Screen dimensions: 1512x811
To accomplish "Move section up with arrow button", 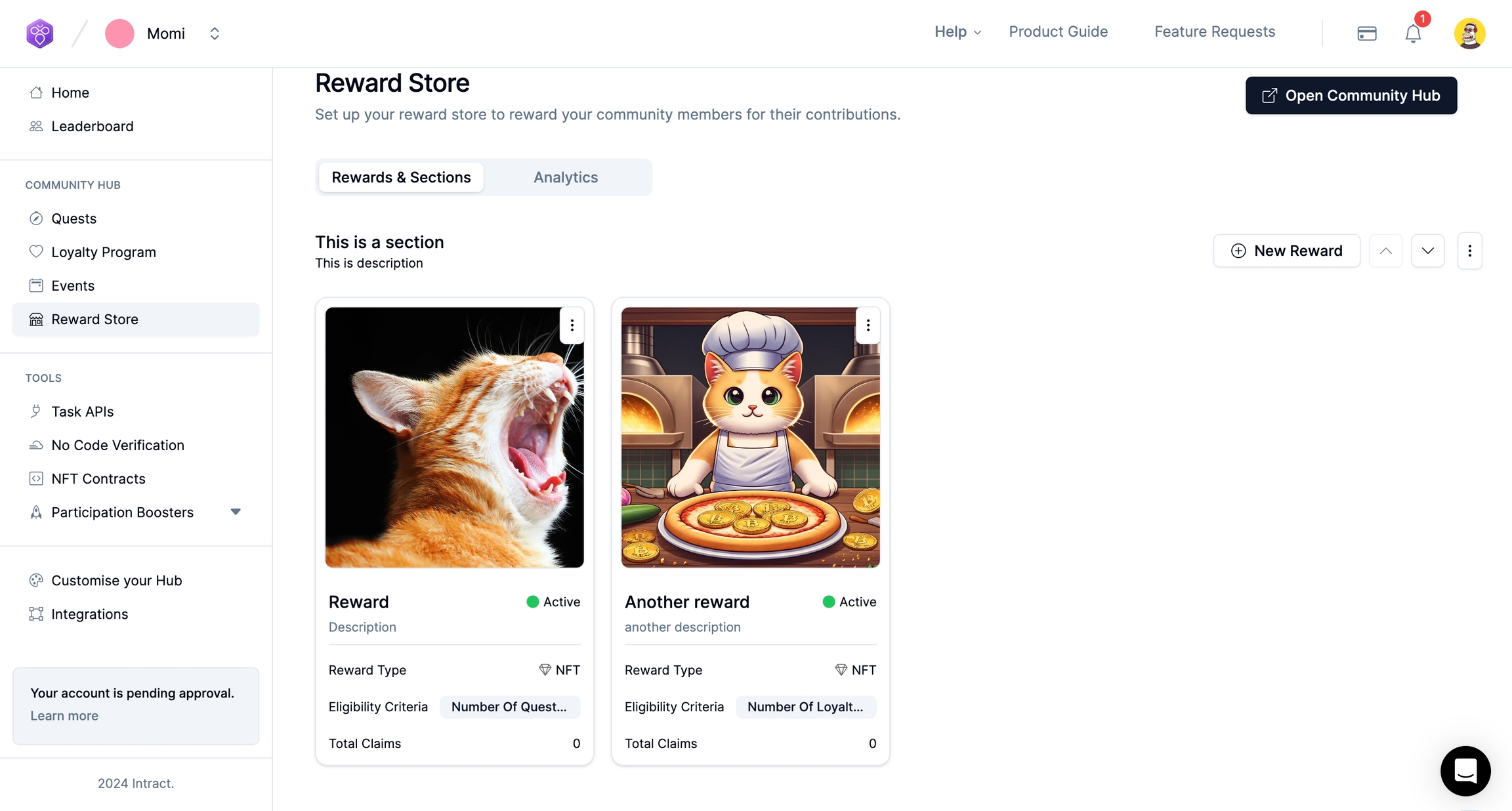I will click(1386, 251).
